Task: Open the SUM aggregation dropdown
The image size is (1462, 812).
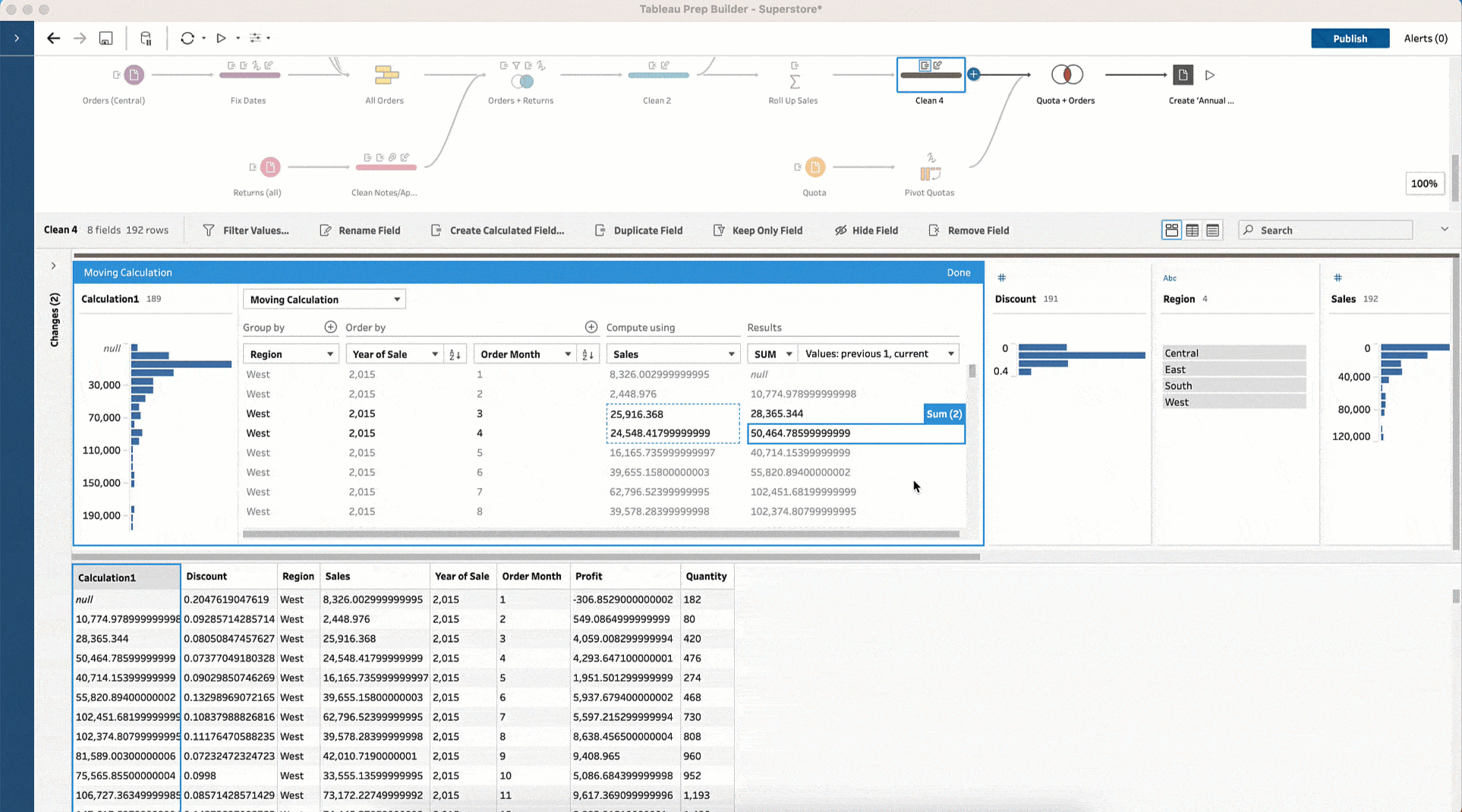Action: 772,354
